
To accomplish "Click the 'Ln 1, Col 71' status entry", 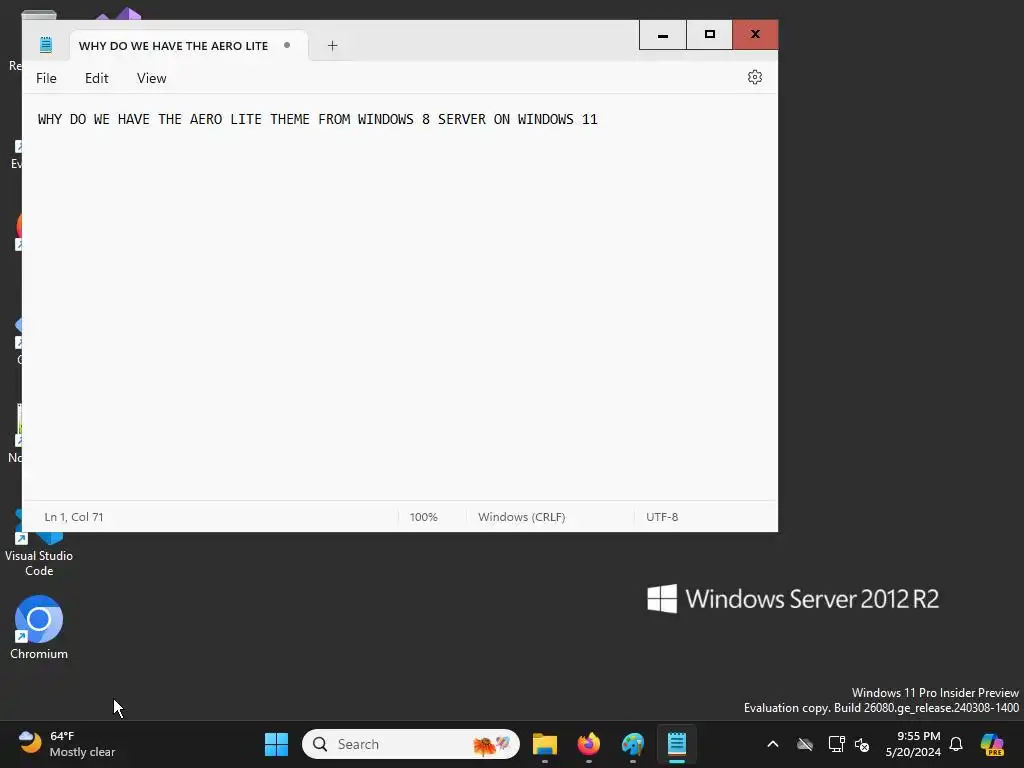I will 74,517.
